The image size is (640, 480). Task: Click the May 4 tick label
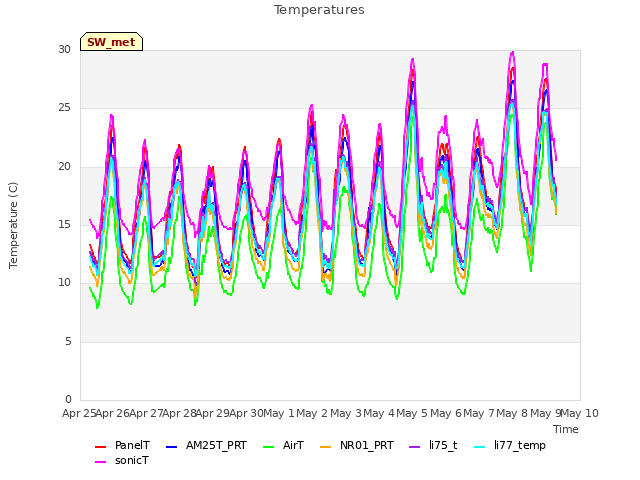tap(379, 413)
